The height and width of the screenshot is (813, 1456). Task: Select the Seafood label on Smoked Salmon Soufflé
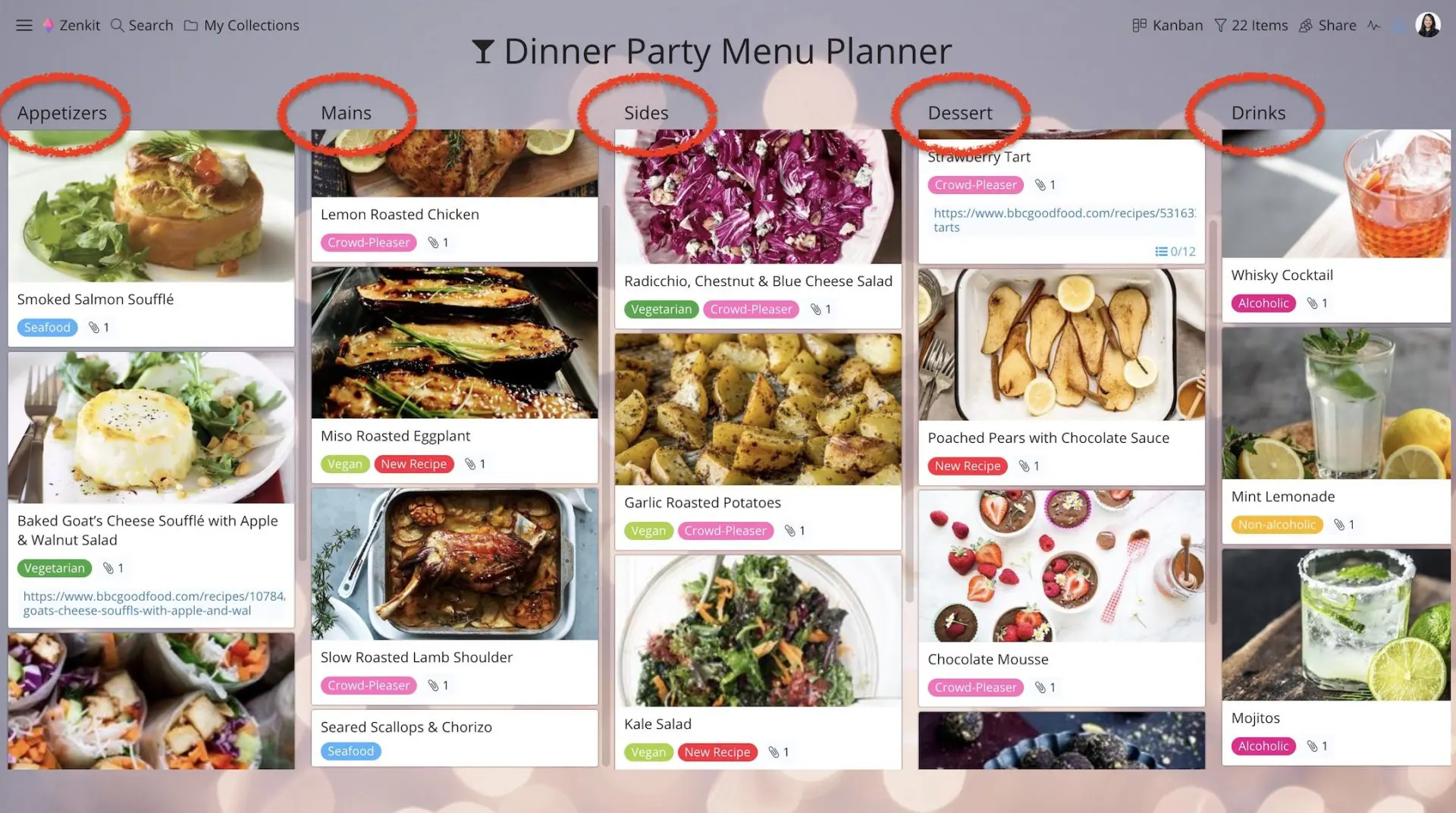tap(47, 328)
